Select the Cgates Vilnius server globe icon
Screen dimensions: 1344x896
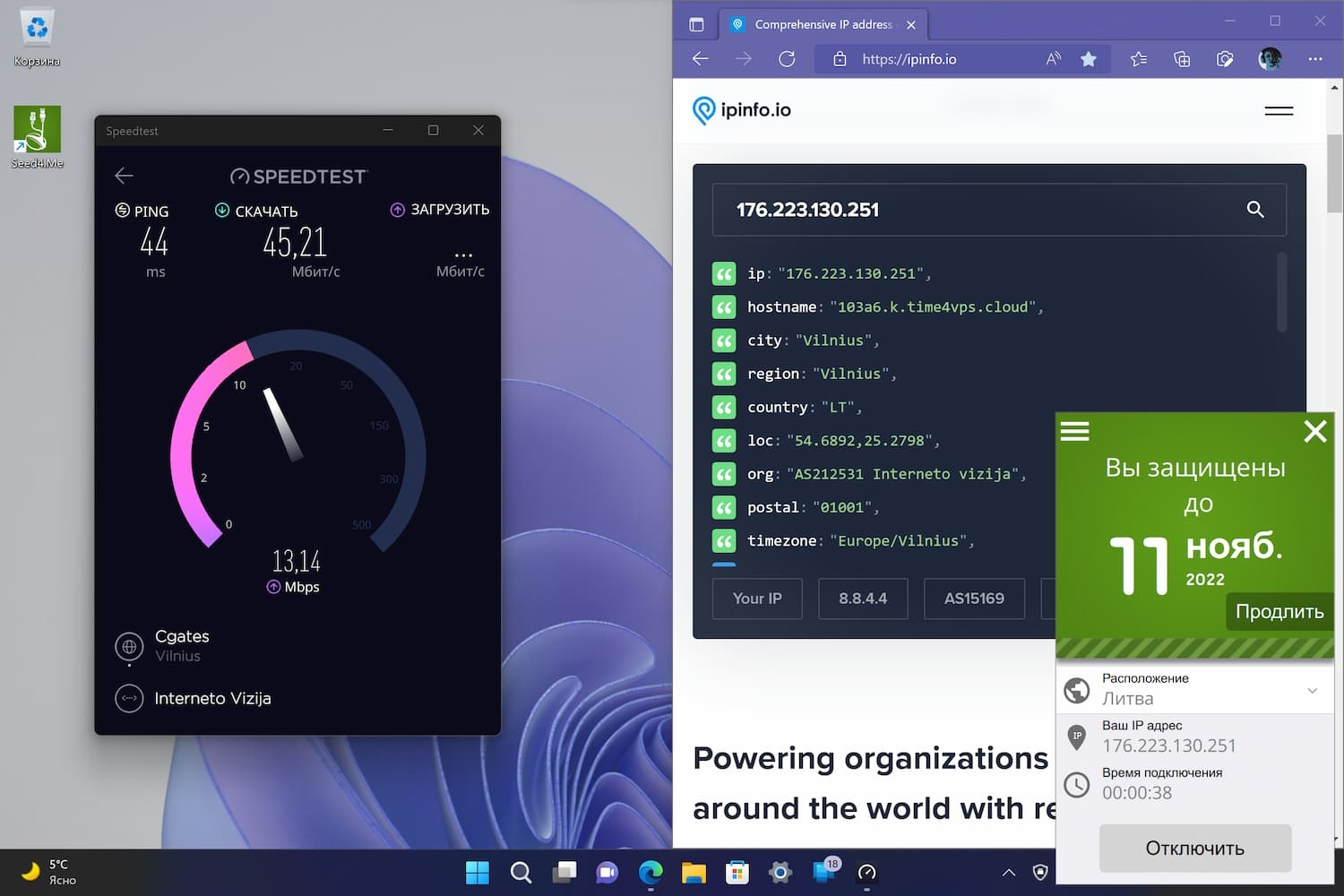(x=129, y=646)
